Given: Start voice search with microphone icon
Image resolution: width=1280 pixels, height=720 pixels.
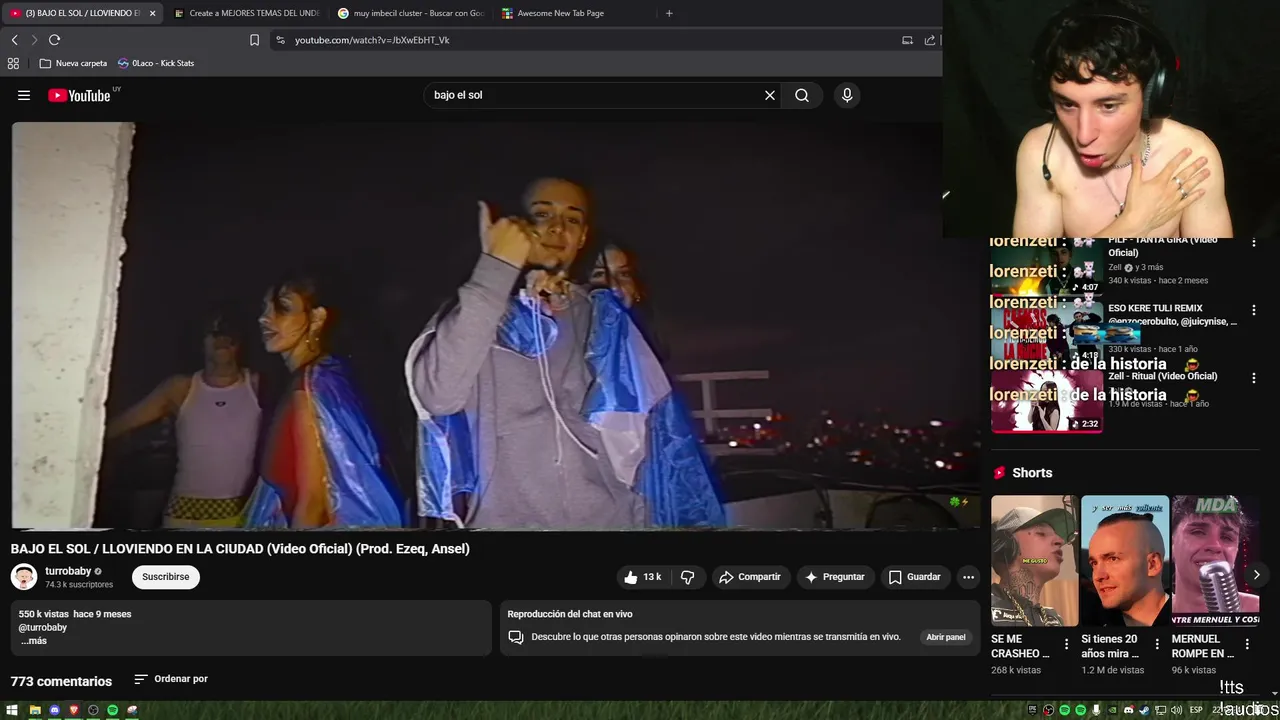Looking at the screenshot, I should click(847, 95).
